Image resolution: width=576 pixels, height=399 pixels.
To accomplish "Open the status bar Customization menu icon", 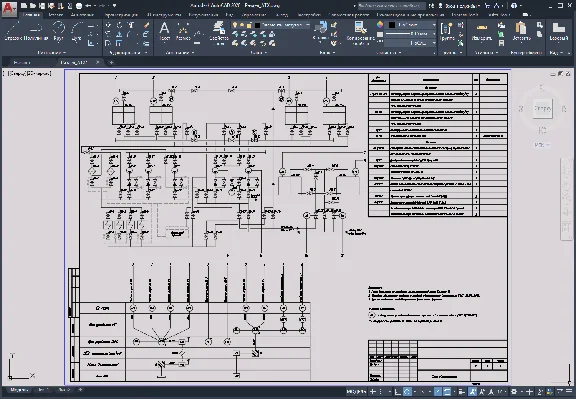I will pos(569,392).
